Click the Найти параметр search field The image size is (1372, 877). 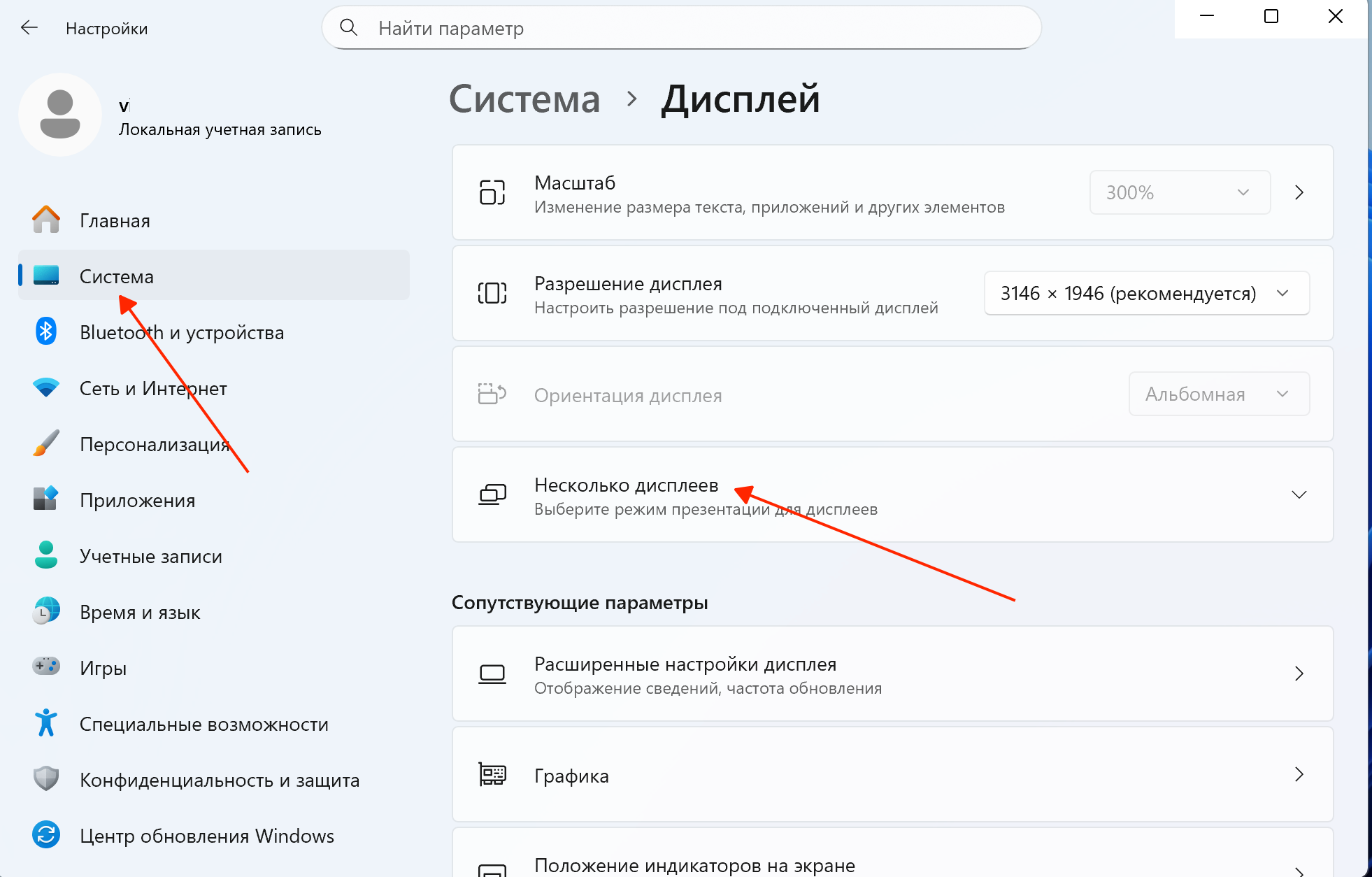tap(682, 28)
